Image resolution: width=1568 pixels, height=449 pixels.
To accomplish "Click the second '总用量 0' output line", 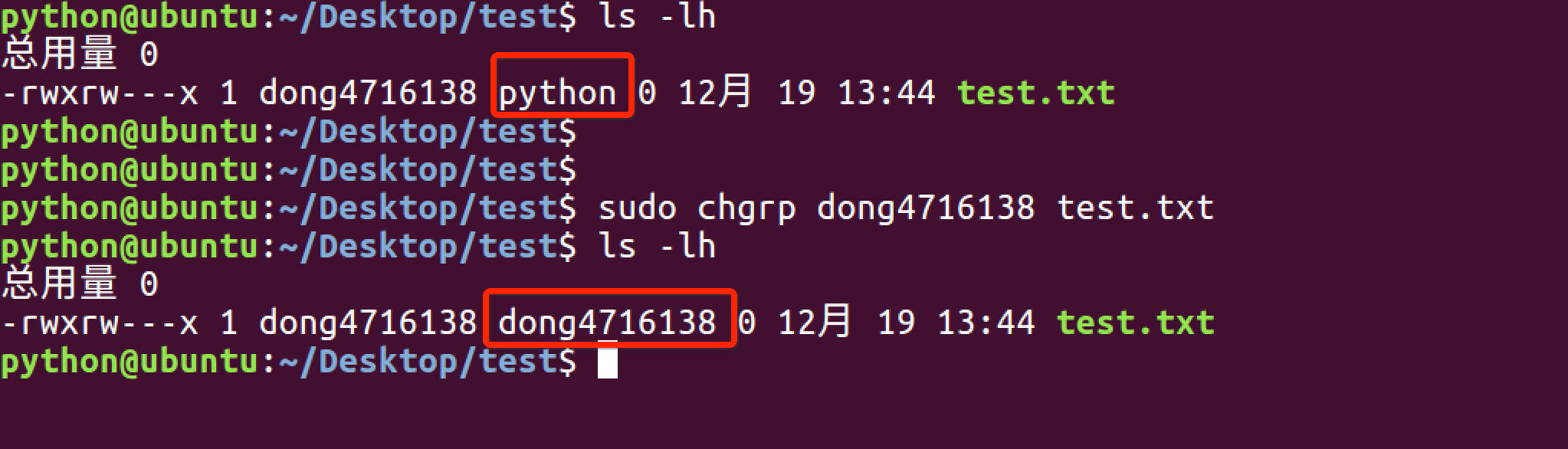I will click(x=80, y=284).
